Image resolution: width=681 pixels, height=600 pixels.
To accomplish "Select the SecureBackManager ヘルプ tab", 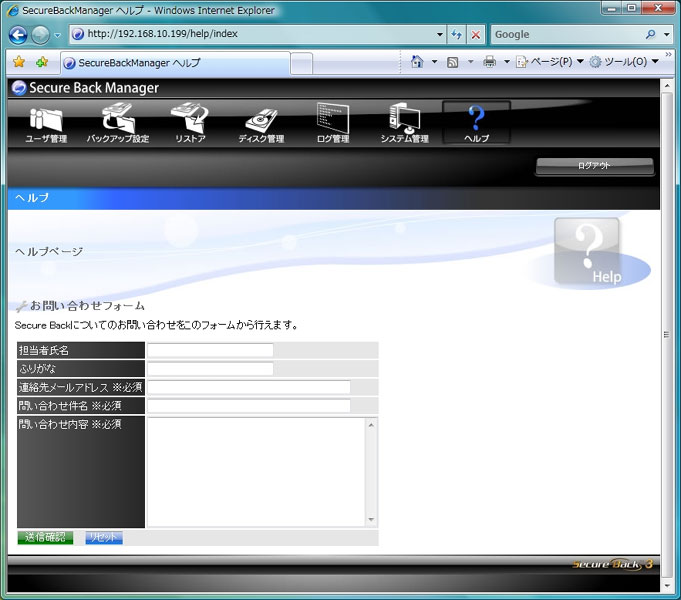I will coord(175,63).
